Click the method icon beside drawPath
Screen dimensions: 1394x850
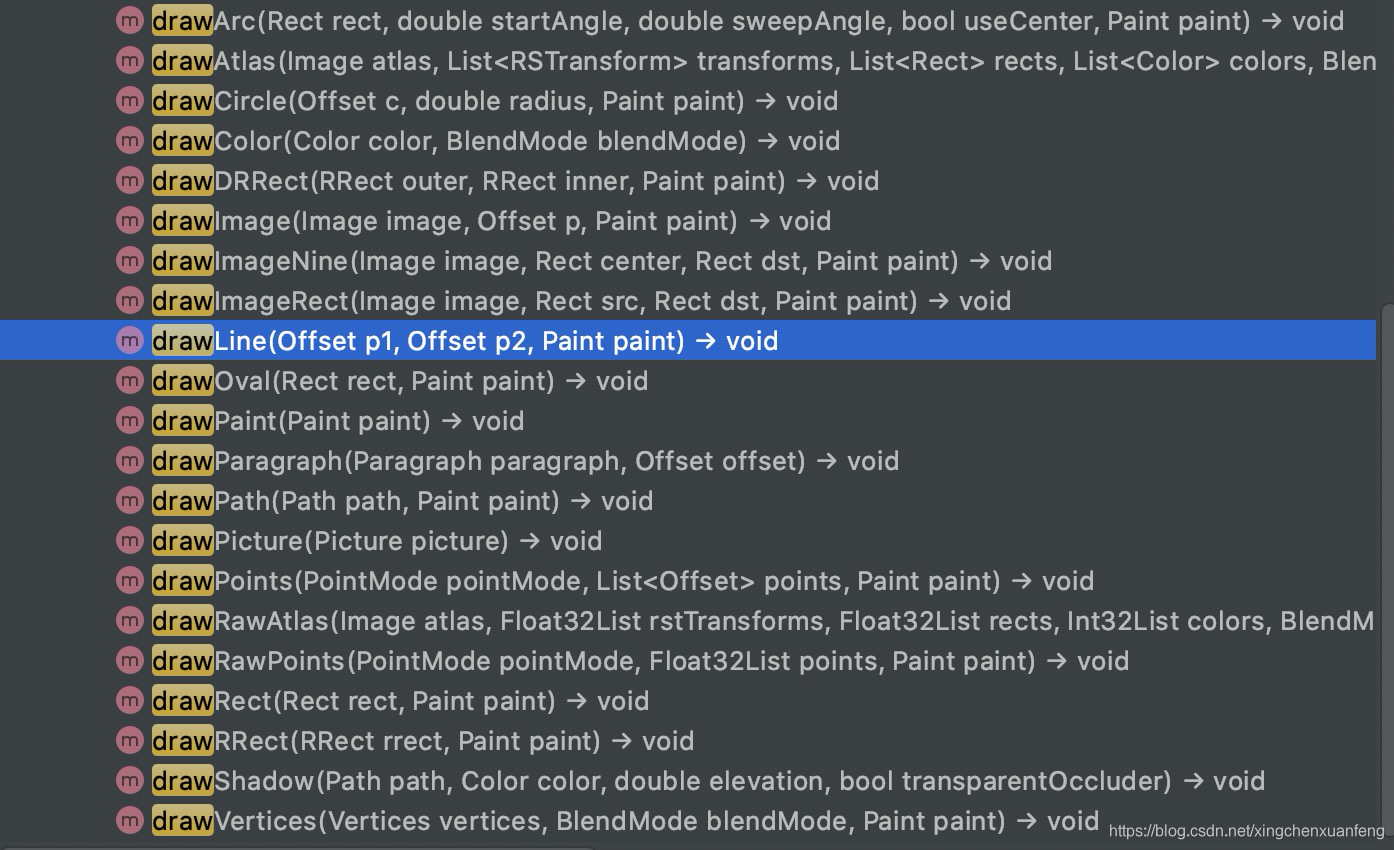point(130,501)
